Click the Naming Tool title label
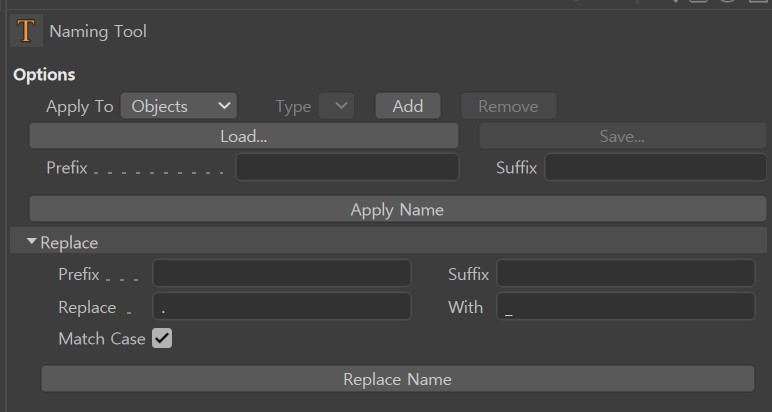 98,32
